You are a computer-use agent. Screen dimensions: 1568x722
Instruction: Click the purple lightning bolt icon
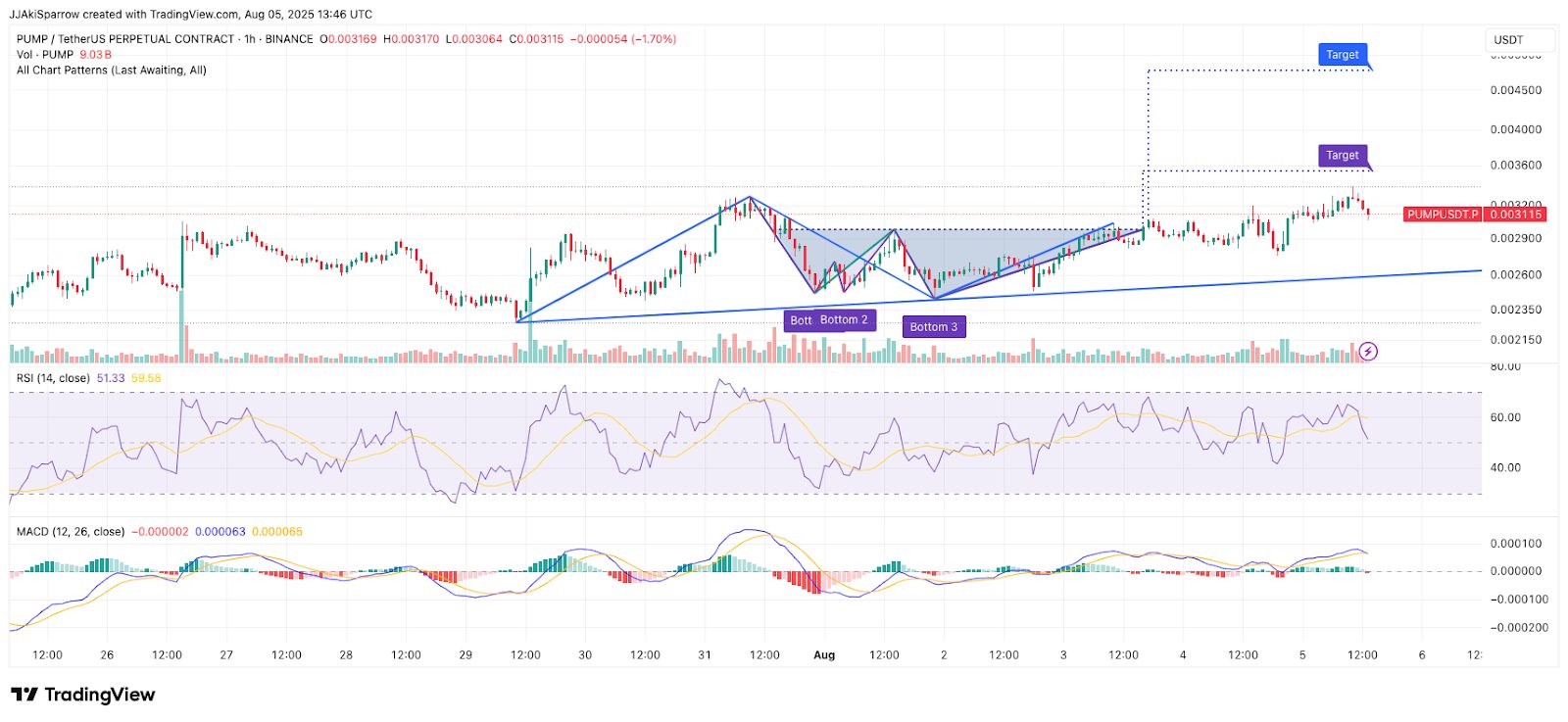(1368, 351)
